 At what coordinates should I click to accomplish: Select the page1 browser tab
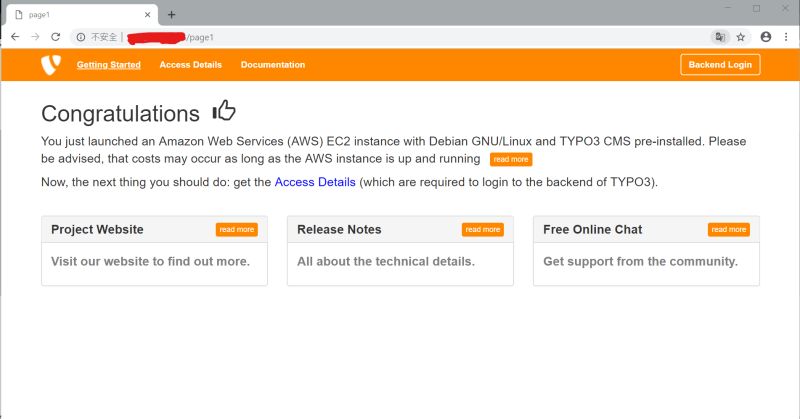pos(82,15)
